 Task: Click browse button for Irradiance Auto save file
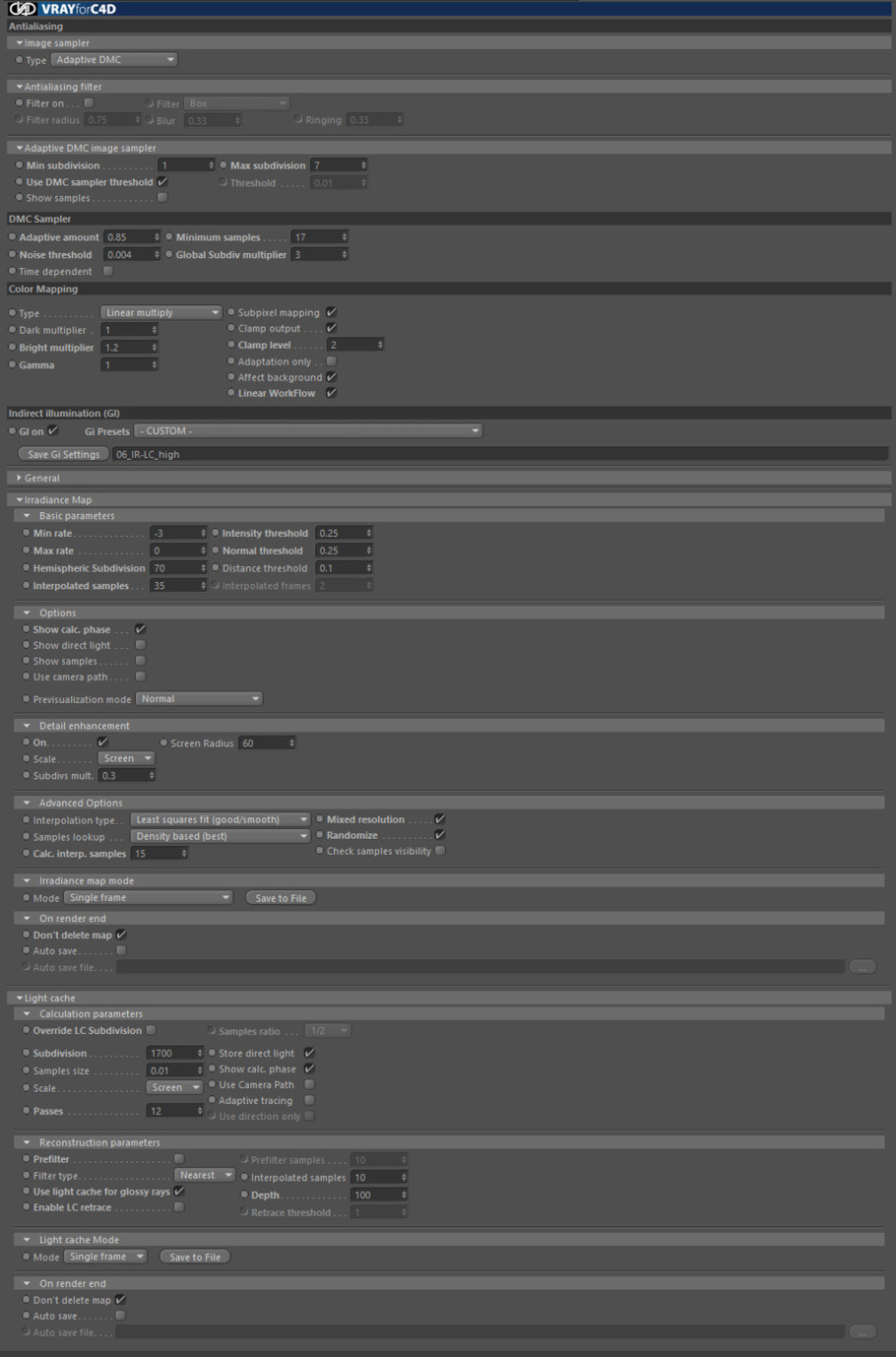click(x=862, y=967)
